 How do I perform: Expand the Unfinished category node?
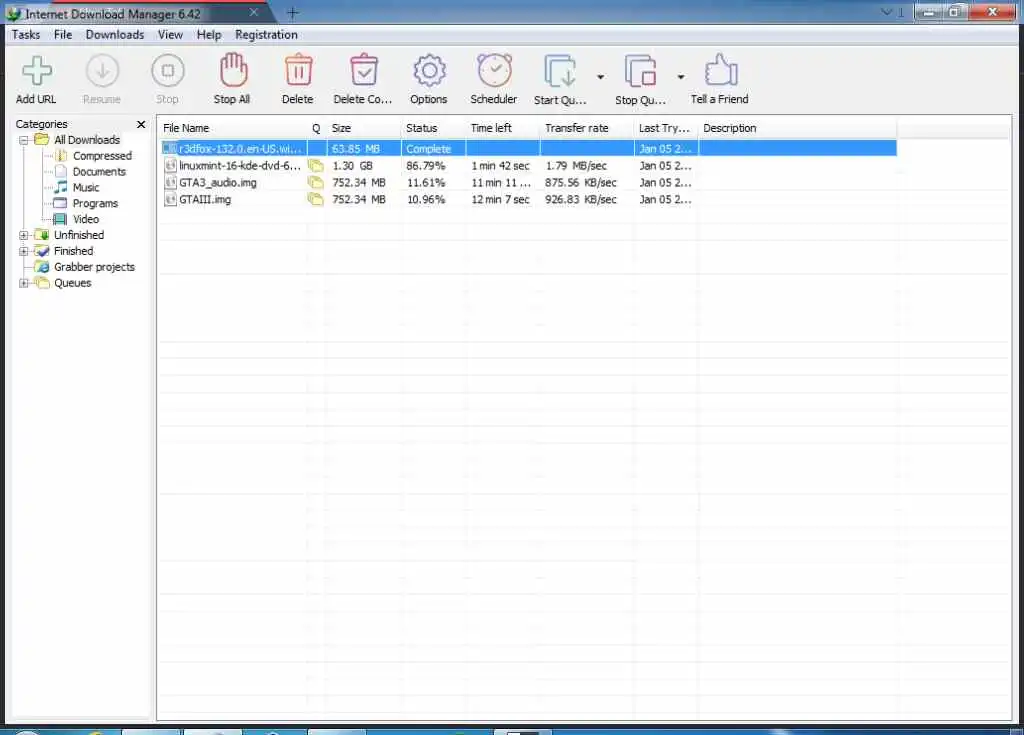(24, 235)
